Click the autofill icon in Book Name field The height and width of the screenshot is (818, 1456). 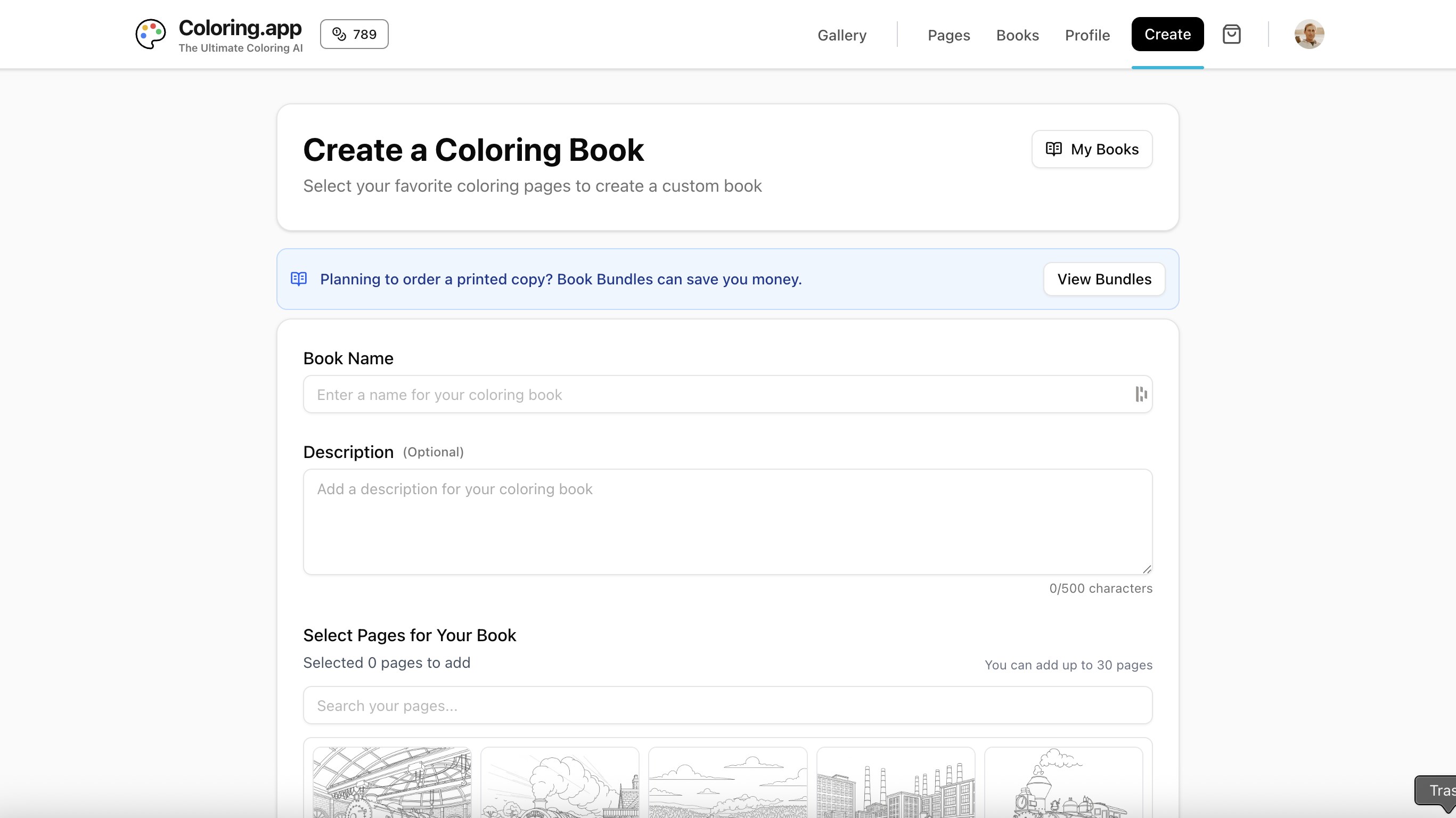pos(1141,394)
